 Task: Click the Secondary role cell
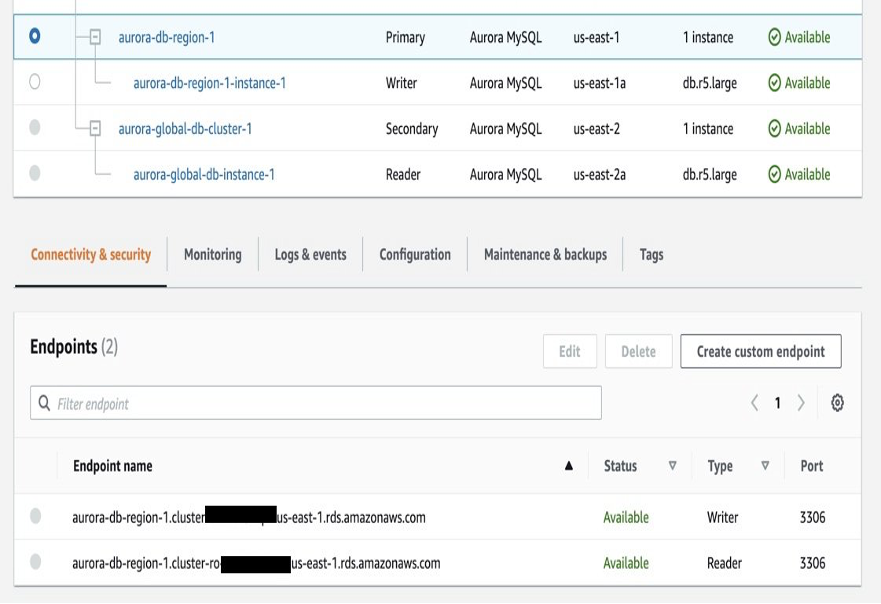click(411, 129)
